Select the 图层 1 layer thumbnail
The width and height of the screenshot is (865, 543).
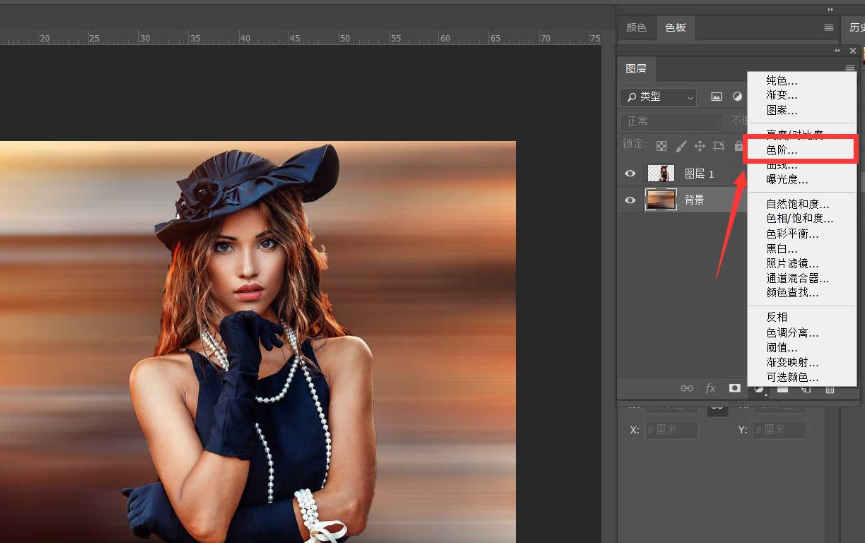click(x=660, y=173)
